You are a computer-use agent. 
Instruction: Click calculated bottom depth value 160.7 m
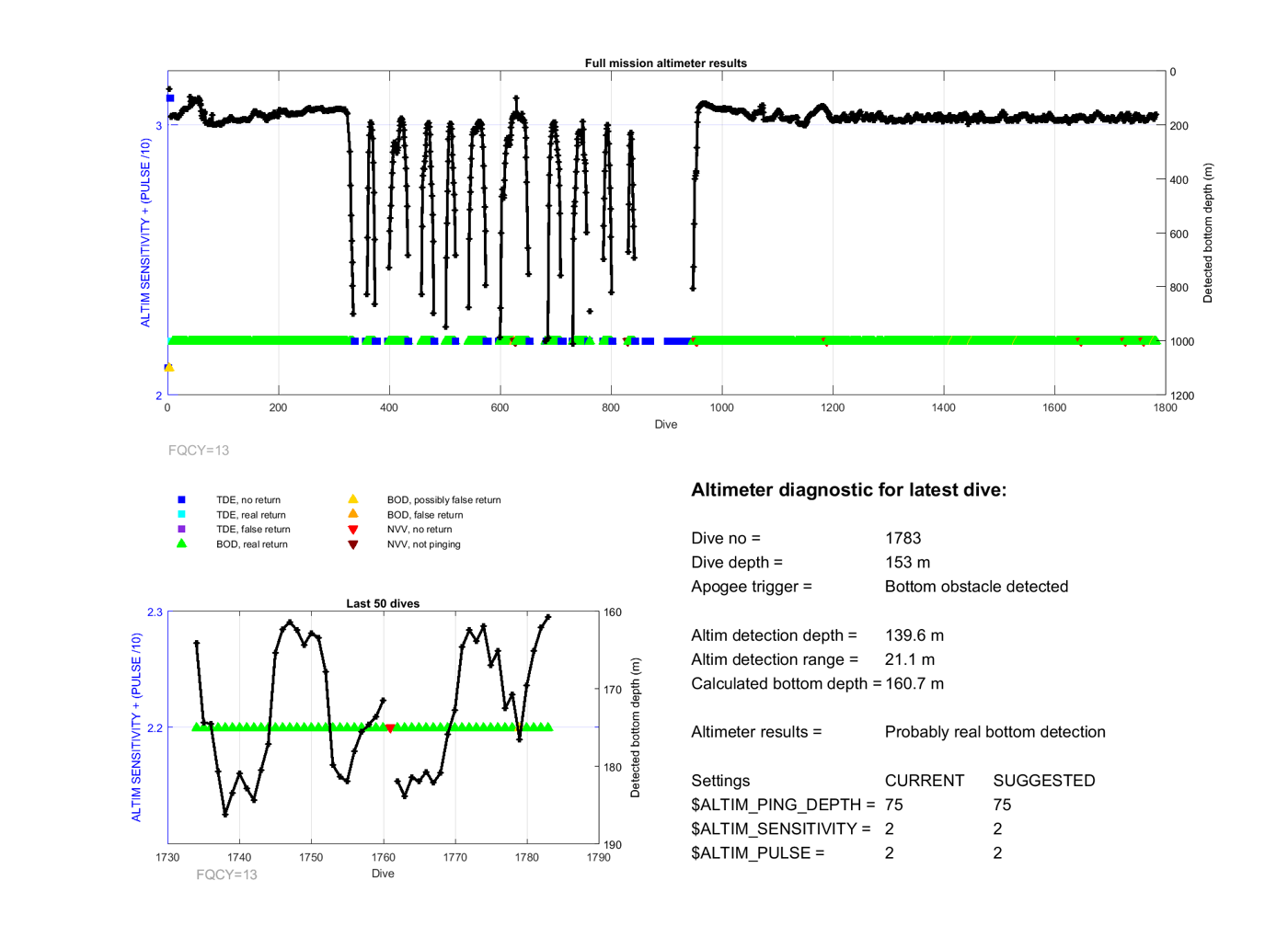click(x=914, y=683)
